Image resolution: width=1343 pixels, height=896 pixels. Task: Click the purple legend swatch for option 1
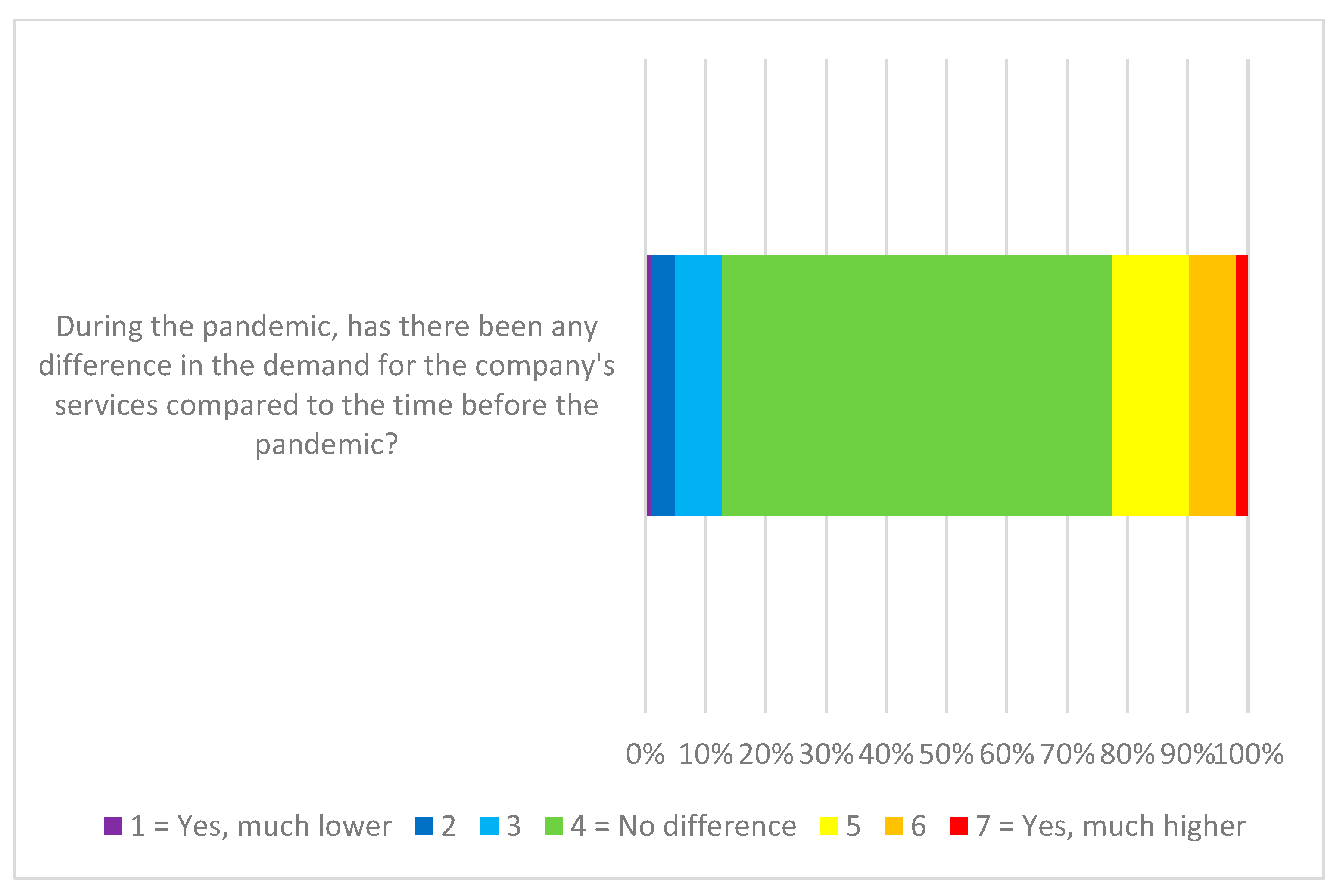point(113,826)
